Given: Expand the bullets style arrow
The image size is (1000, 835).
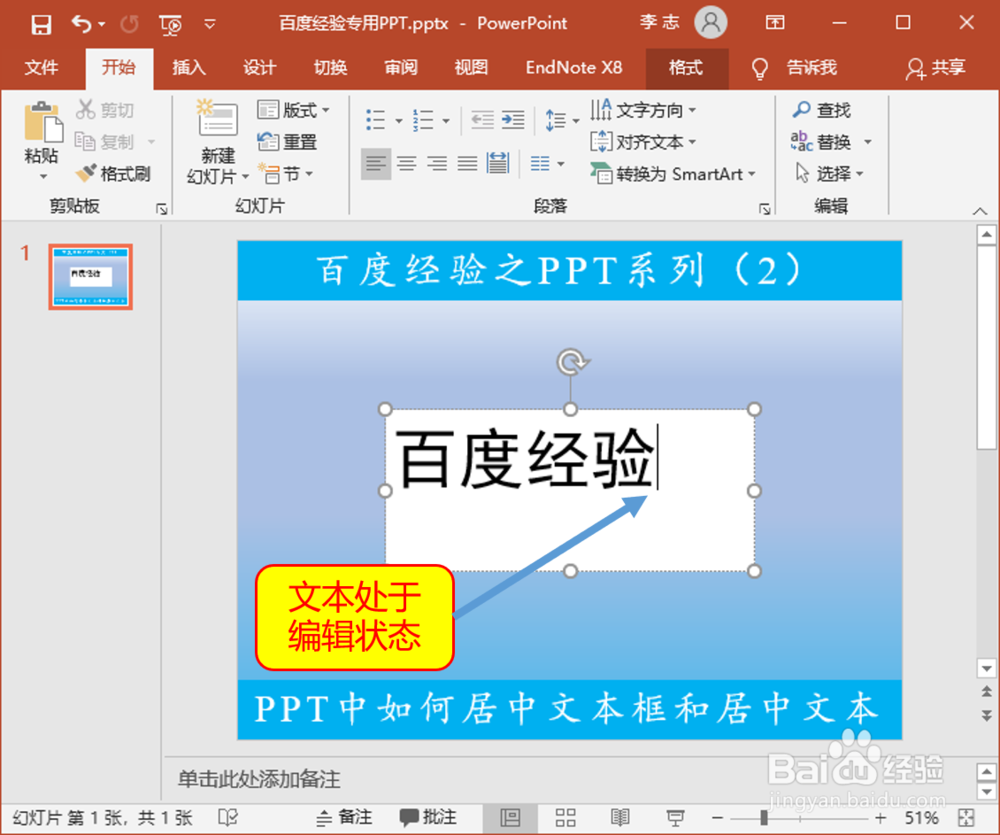Looking at the screenshot, I should click(x=399, y=121).
